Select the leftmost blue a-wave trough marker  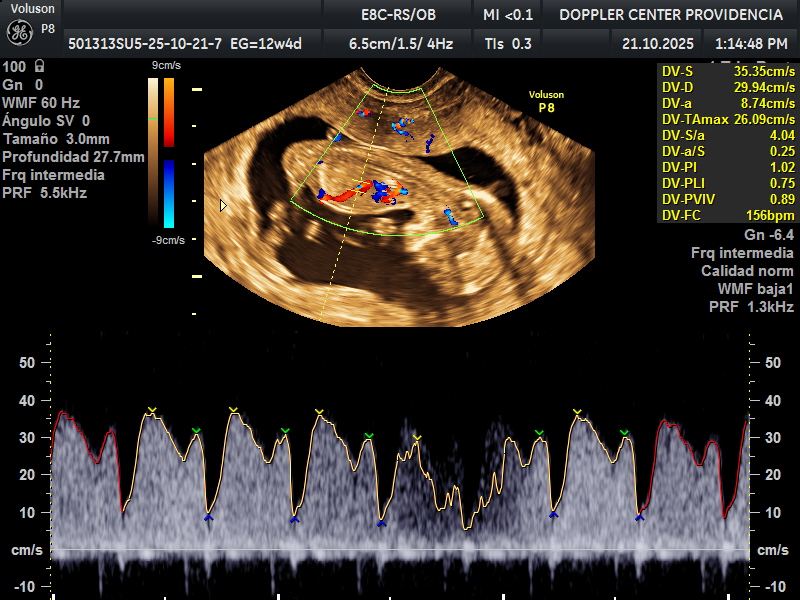point(208,517)
